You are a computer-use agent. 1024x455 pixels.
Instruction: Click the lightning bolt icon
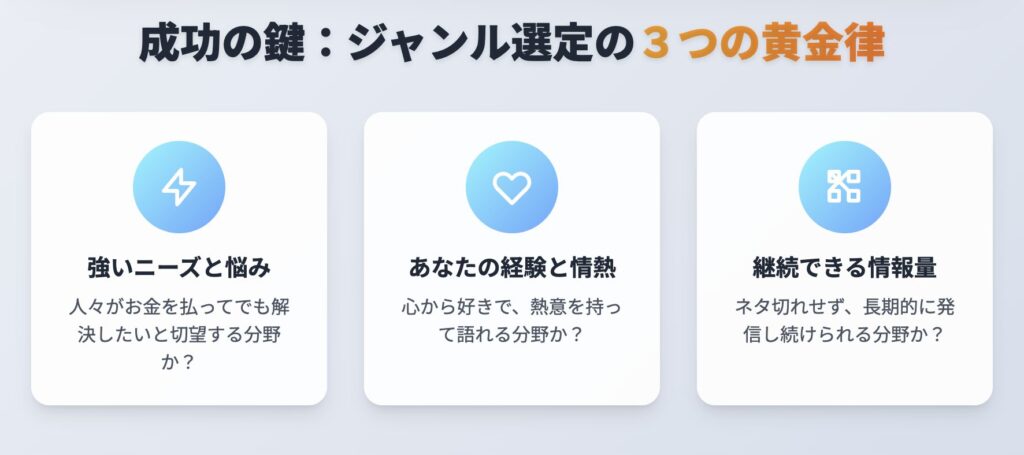pyautogui.click(x=179, y=187)
